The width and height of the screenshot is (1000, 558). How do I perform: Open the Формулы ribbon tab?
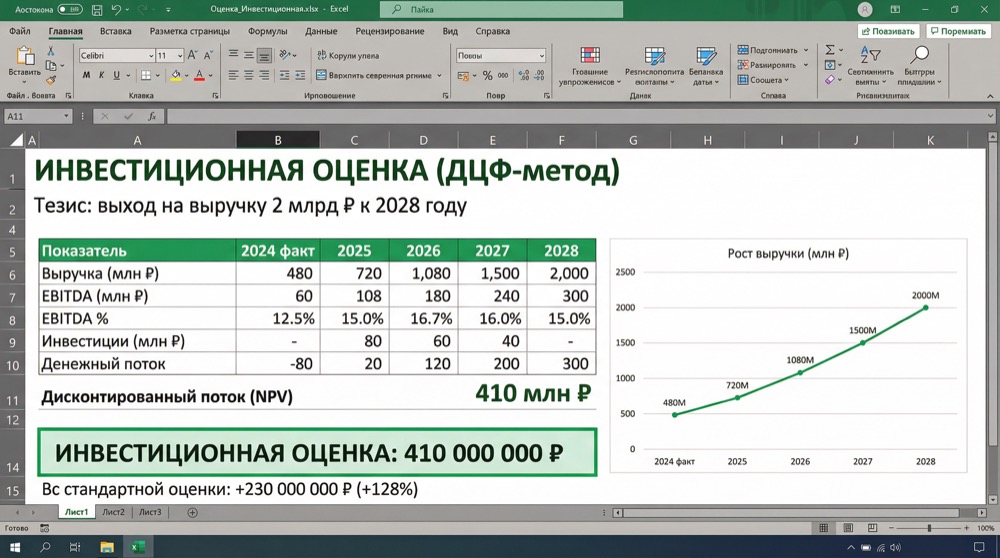267,31
